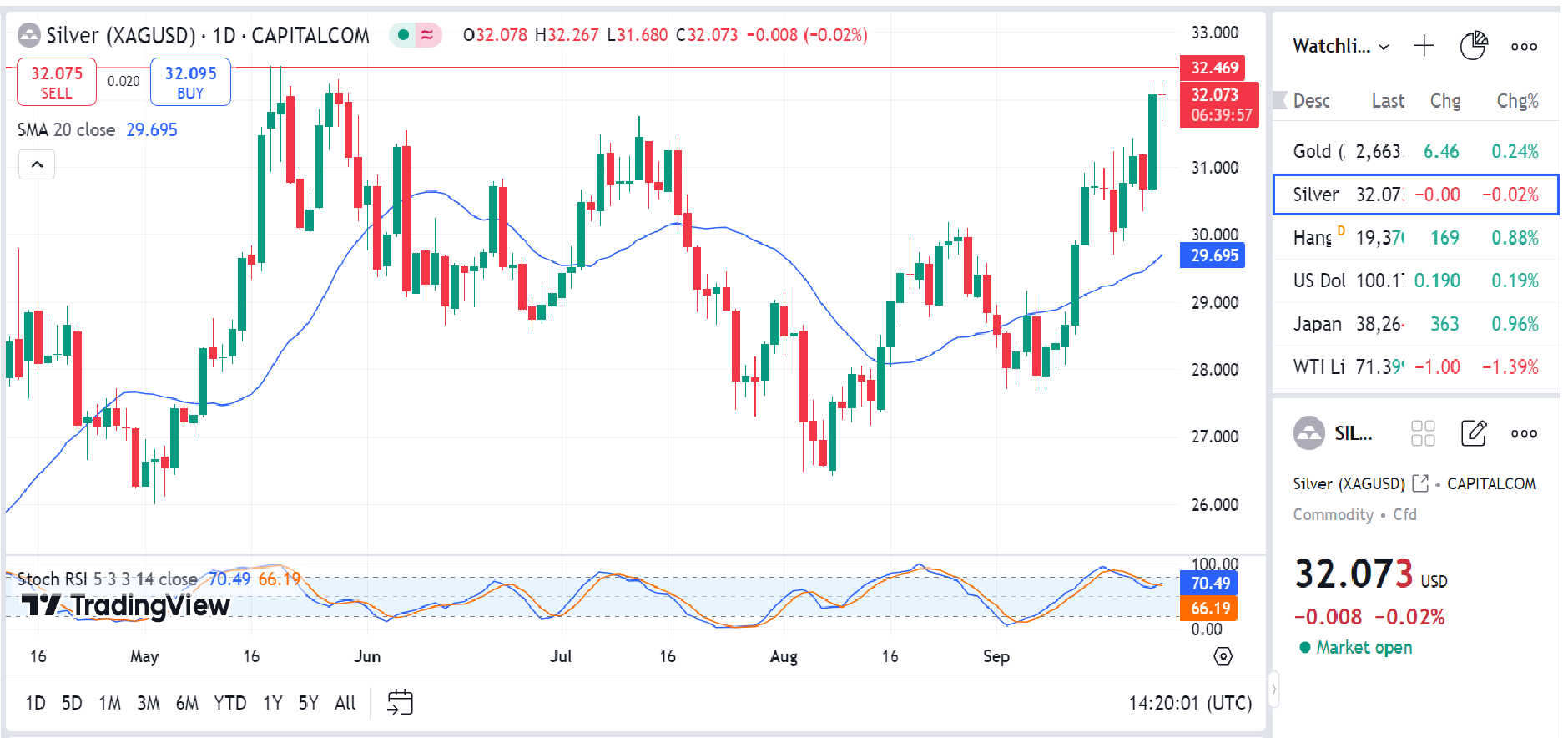
Task: Expand the Watchlist name dropdown
Action: [1340, 47]
